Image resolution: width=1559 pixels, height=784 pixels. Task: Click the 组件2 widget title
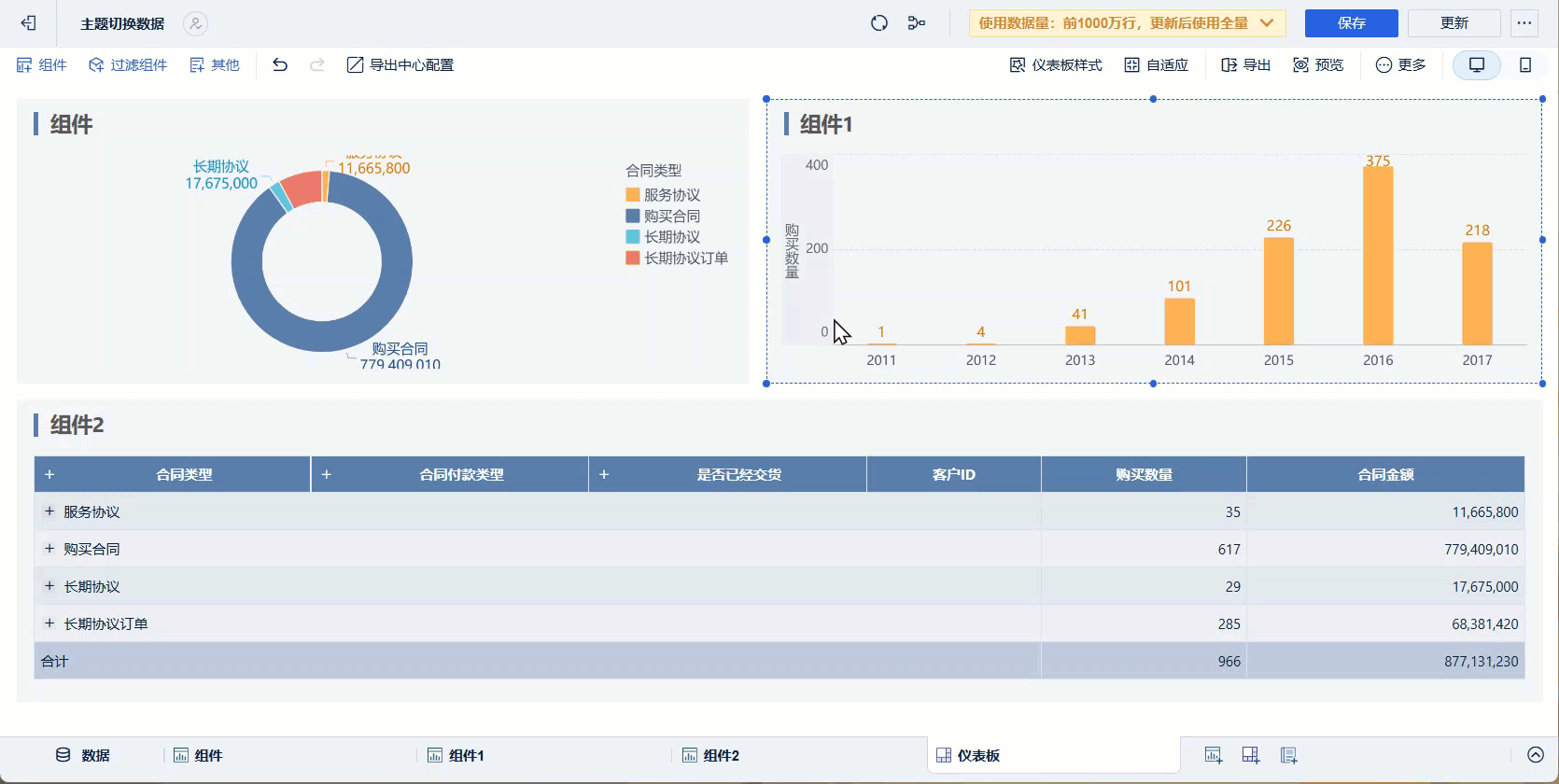[77, 425]
